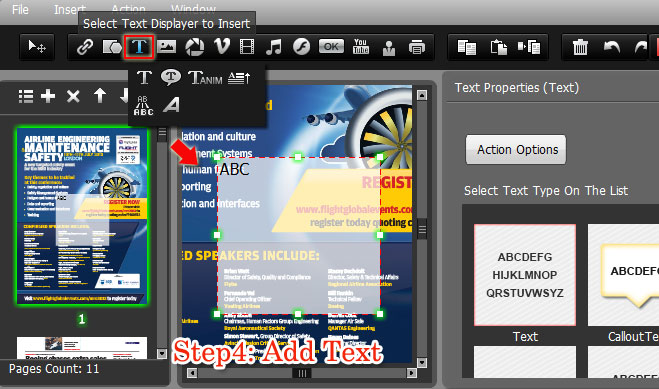Choose the T ANIM animated text option

coord(205,78)
